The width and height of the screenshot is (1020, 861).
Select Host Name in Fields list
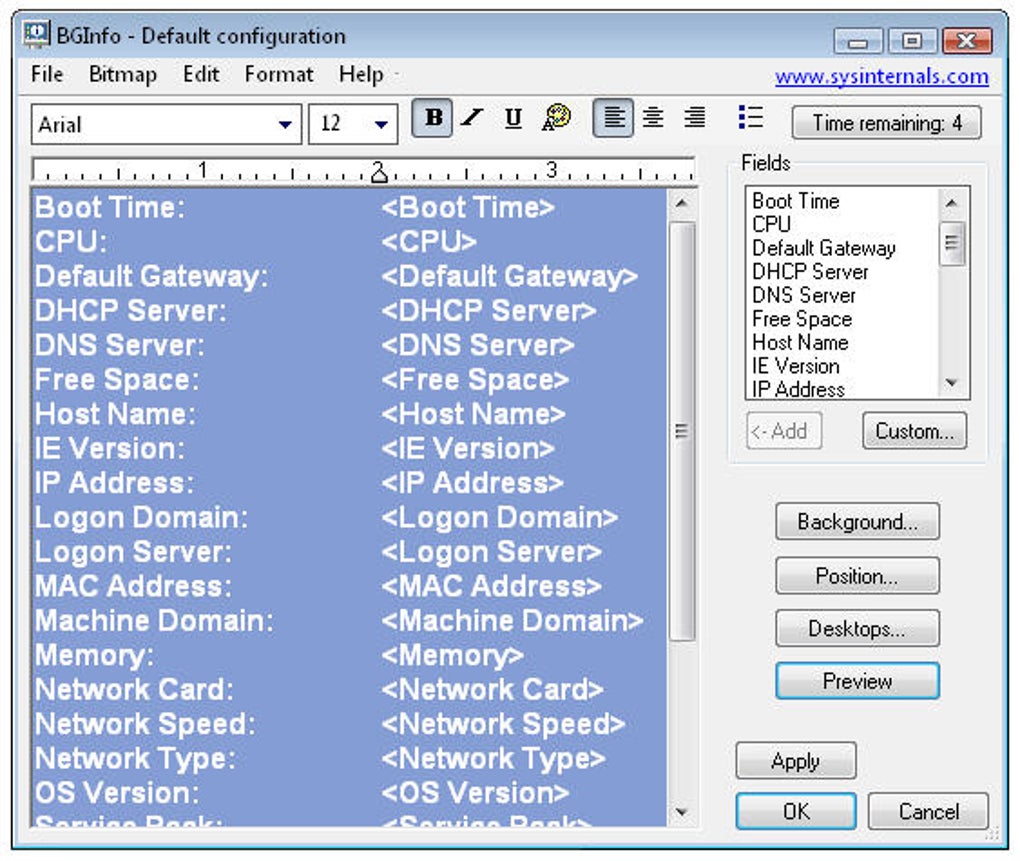tap(800, 342)
